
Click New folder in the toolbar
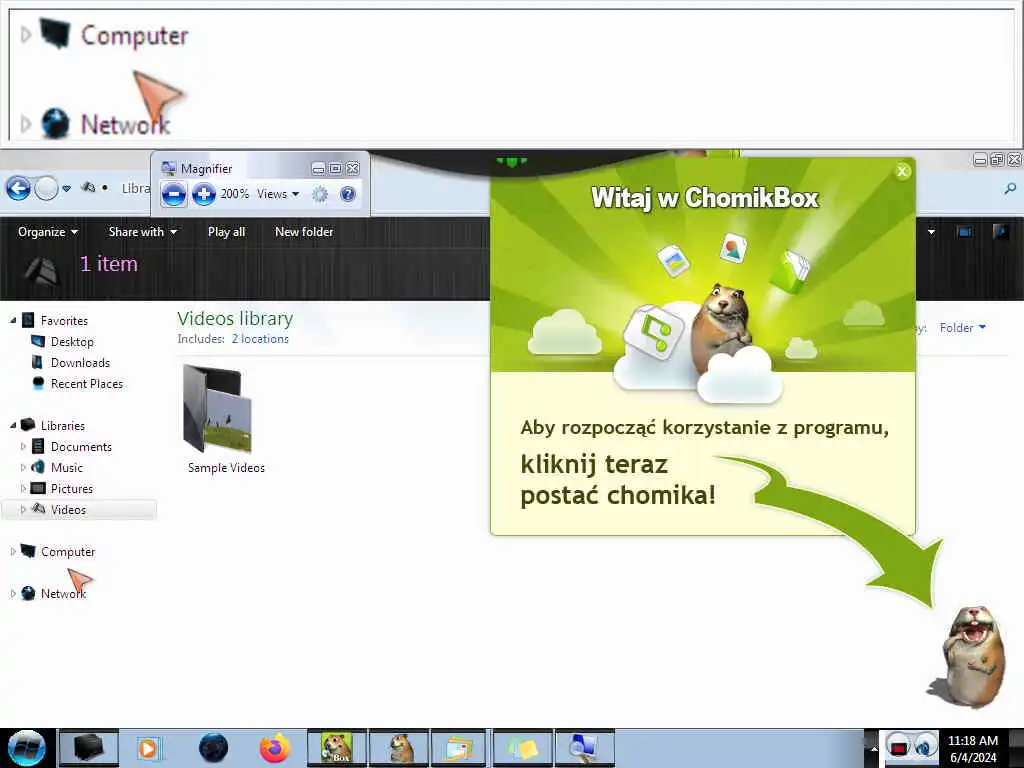304,232
